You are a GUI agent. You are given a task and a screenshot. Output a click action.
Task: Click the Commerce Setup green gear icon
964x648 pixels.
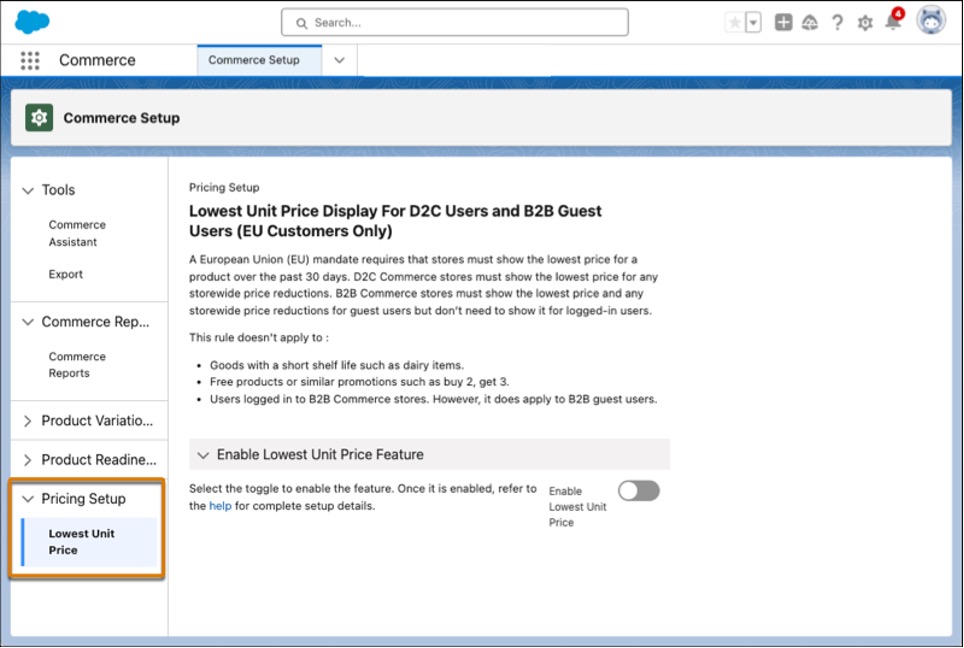(x=39, y=117)
